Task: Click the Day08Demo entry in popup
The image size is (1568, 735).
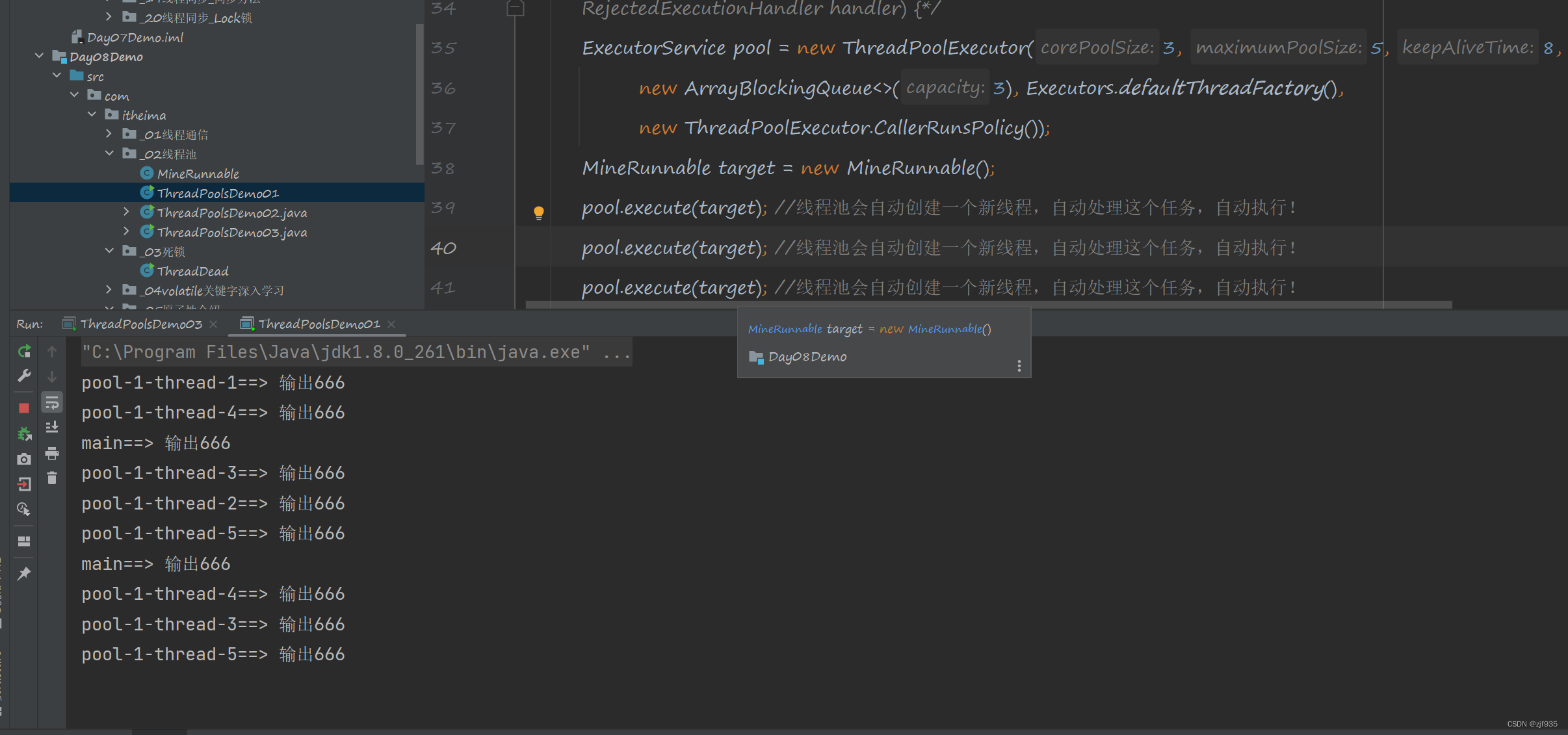Action: tap(807, 357)
